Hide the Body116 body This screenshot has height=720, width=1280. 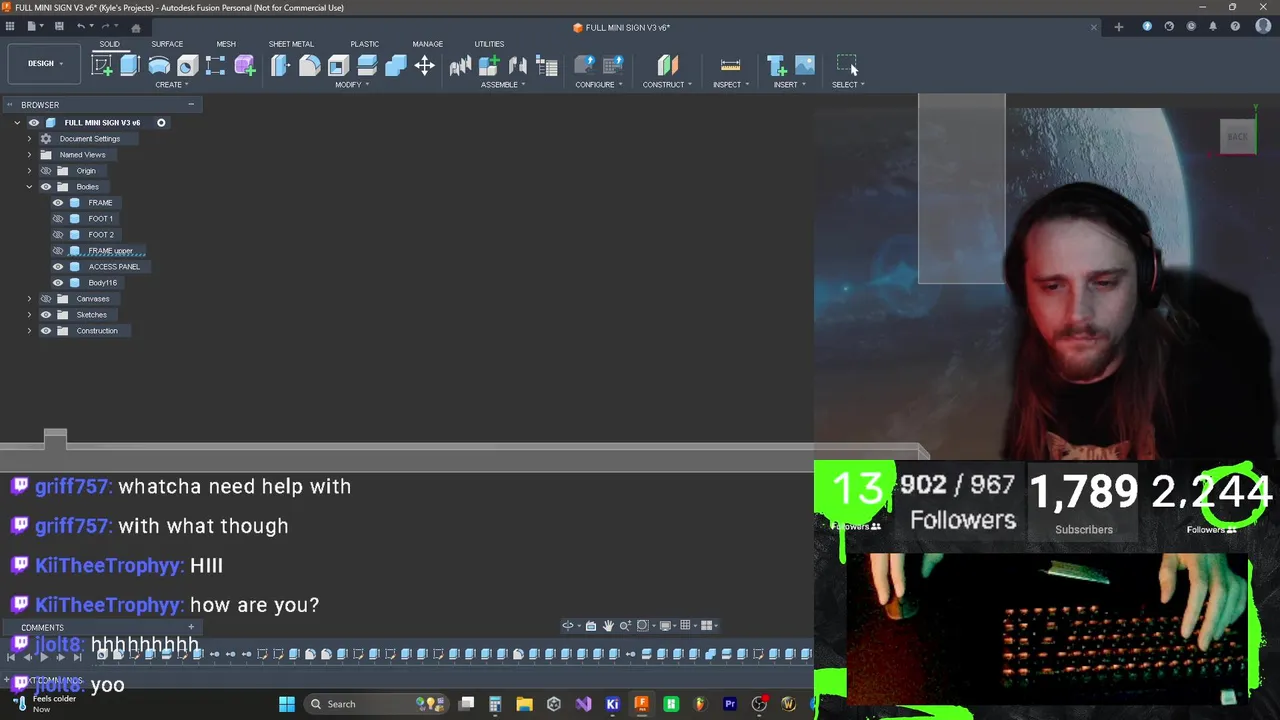[x=58, y=283]
